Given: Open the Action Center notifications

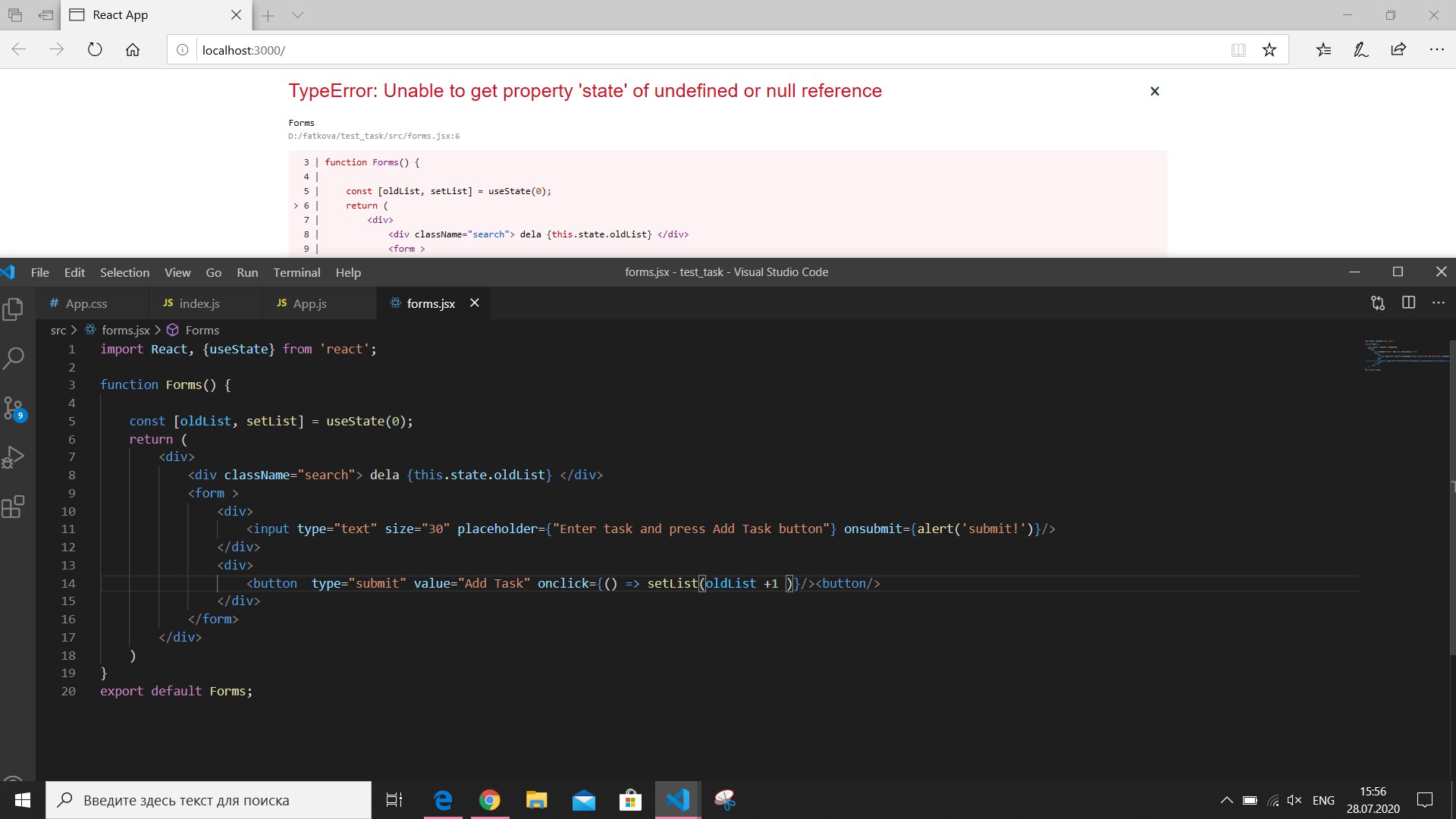Looking at the screenshot, I should pyautogui.click(x=1426, y=800).
